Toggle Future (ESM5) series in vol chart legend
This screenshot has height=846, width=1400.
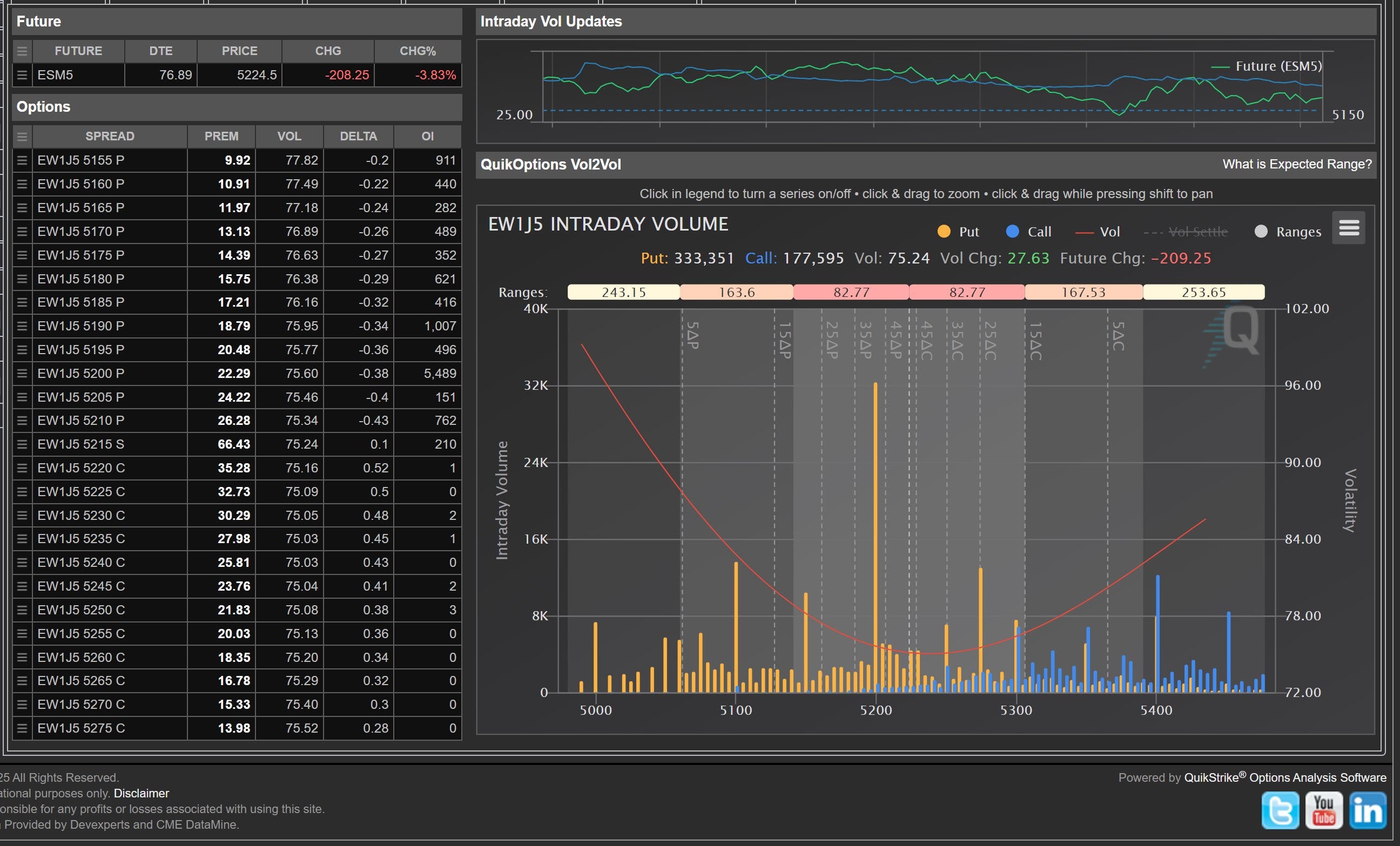click(x=1267, y=66)
